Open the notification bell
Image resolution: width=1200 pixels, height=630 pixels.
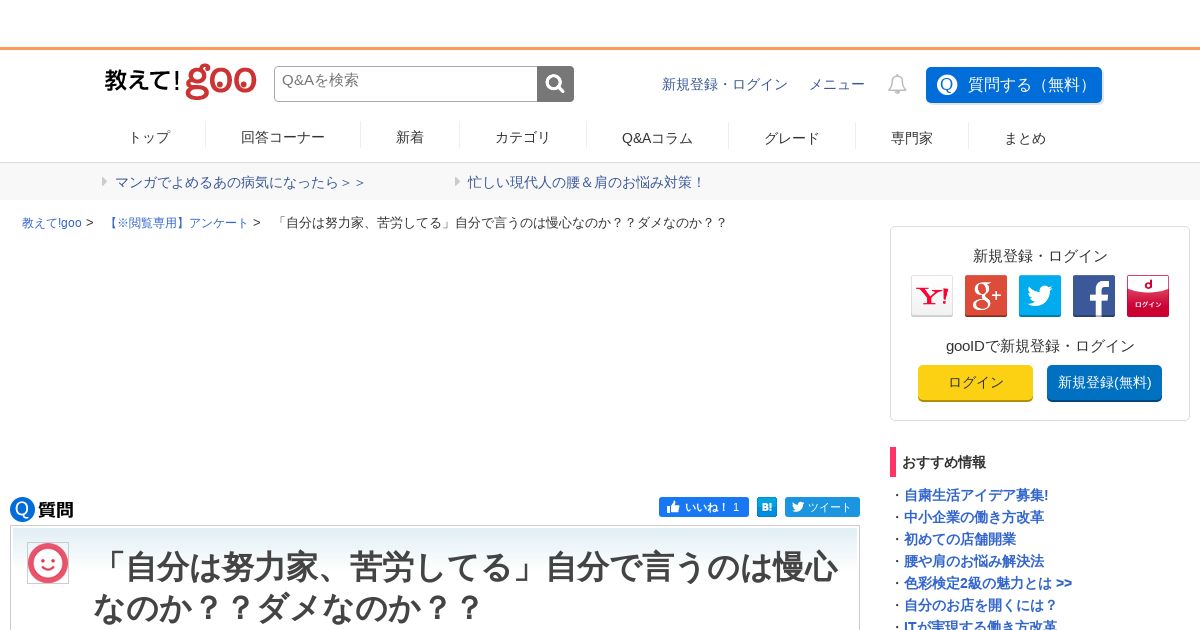pos(897,84)
